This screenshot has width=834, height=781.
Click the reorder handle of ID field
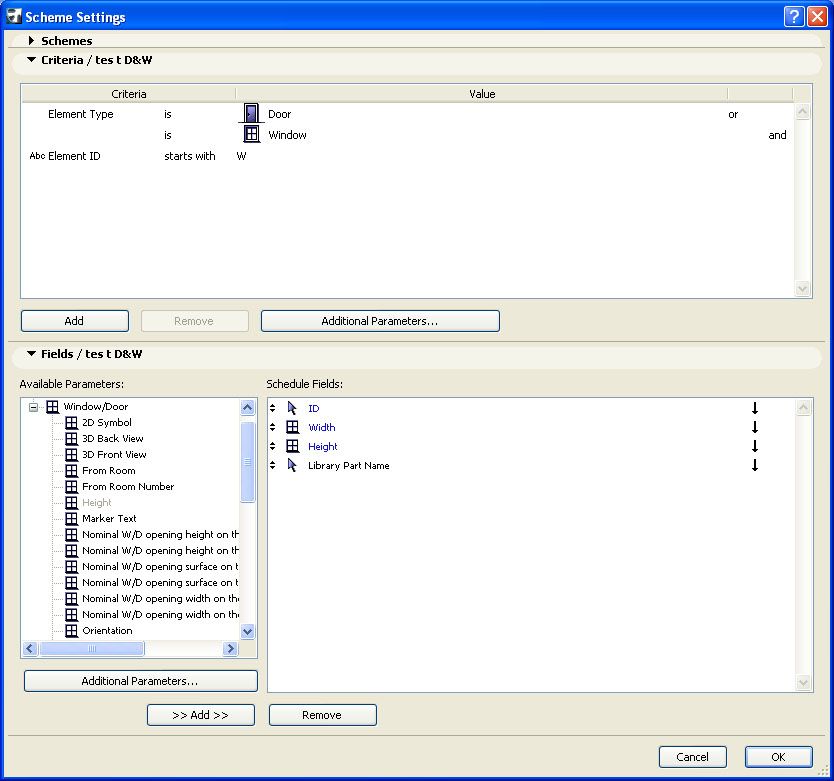click(272, 408)
